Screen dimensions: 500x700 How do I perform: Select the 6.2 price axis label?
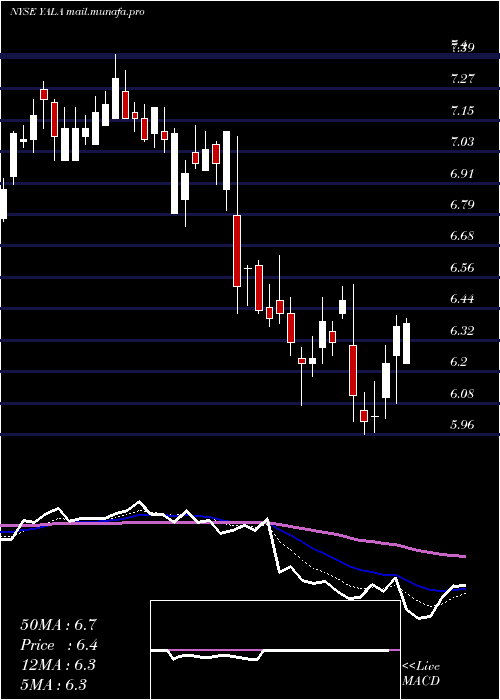pyautogui.click(x=459, y=362)
